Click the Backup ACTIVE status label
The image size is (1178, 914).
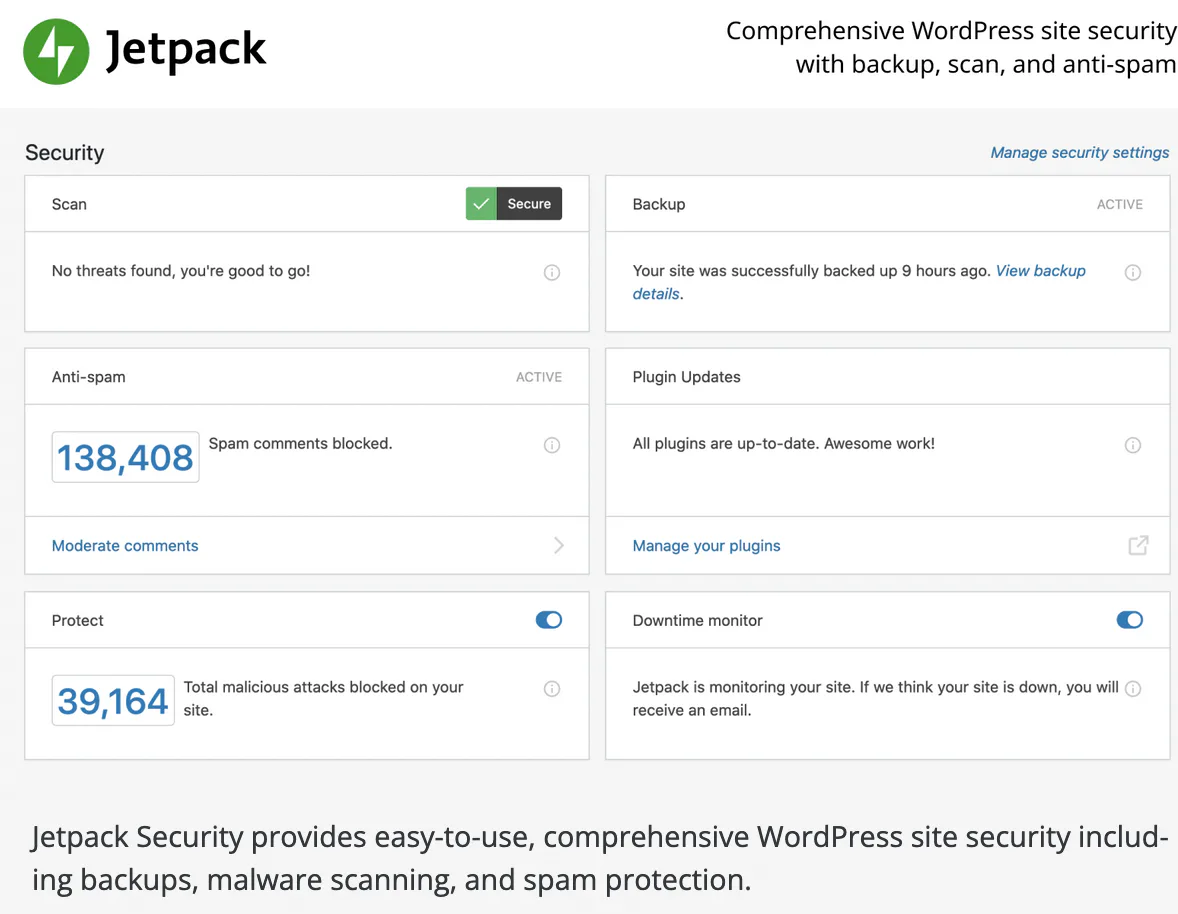coord(1119,204)
